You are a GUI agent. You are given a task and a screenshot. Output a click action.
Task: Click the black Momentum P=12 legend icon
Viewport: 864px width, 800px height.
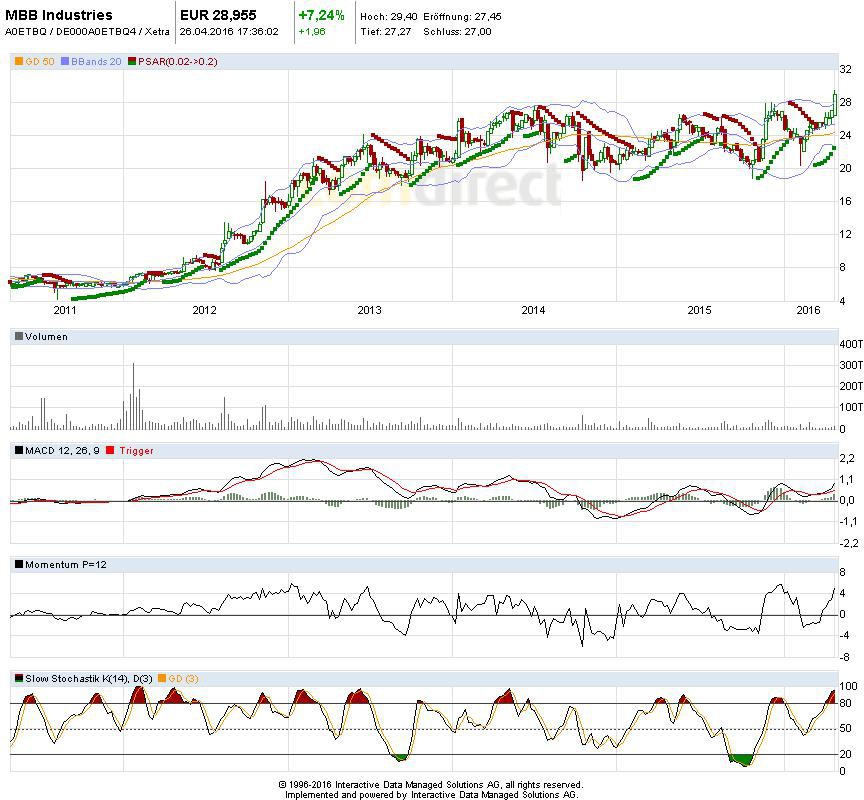coord(18,565)
